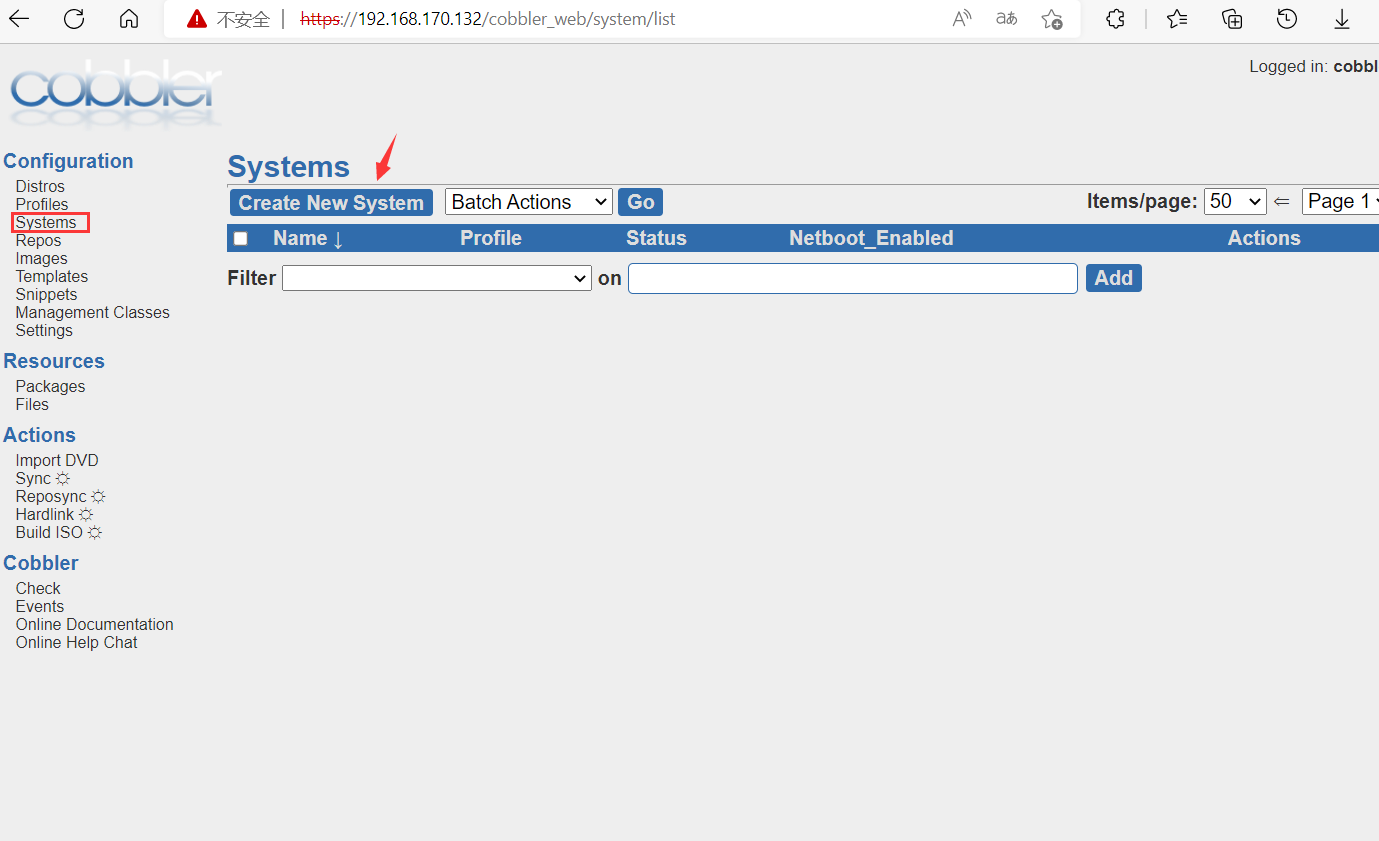Run Hardlink from the Actions list

pyautogui.click(x=55, y=515)
